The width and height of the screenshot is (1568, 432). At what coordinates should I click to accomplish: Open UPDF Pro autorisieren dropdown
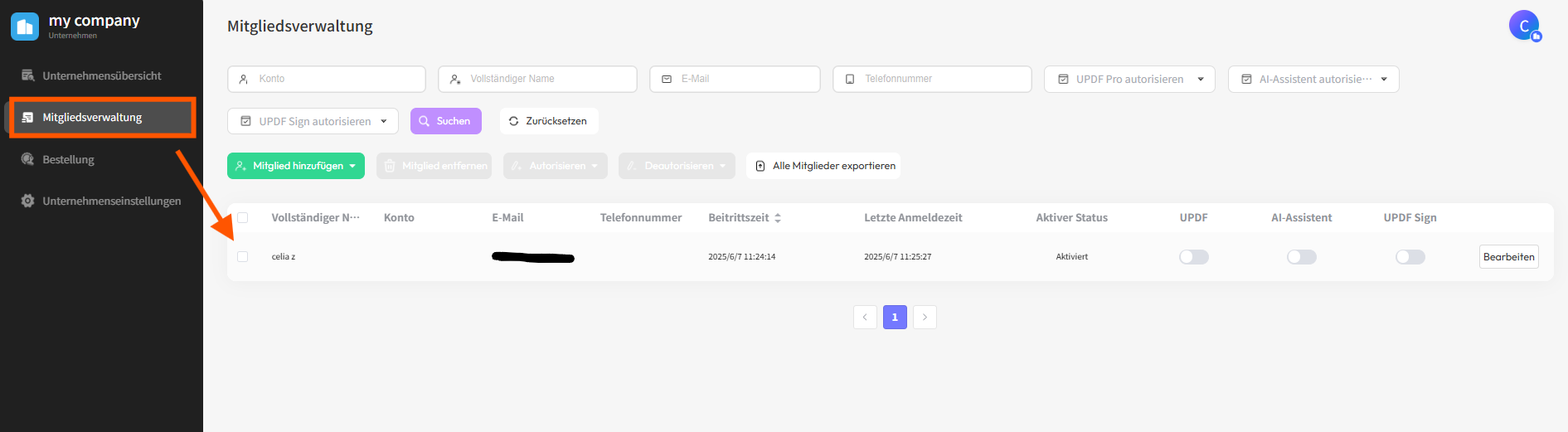coord(1129,79)
